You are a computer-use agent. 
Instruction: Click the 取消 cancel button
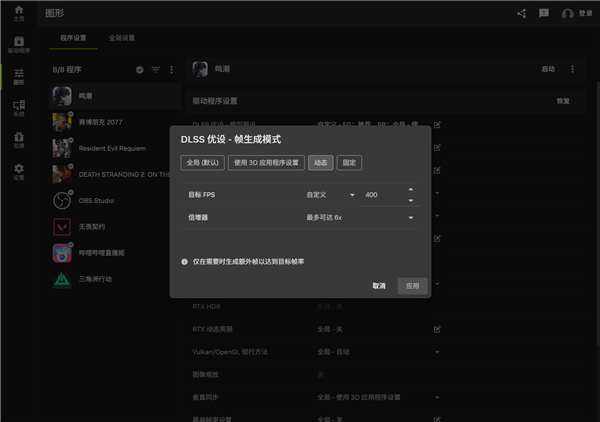(x=379, y=286)
